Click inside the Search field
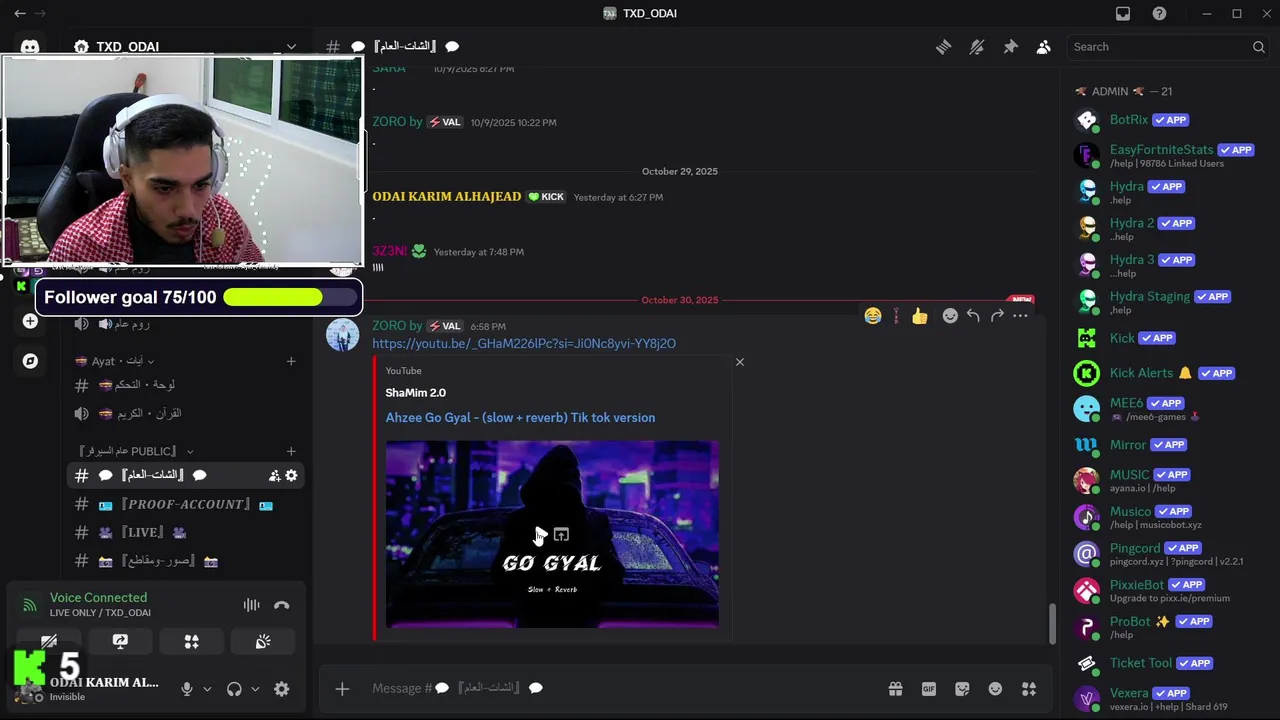 1168,47
